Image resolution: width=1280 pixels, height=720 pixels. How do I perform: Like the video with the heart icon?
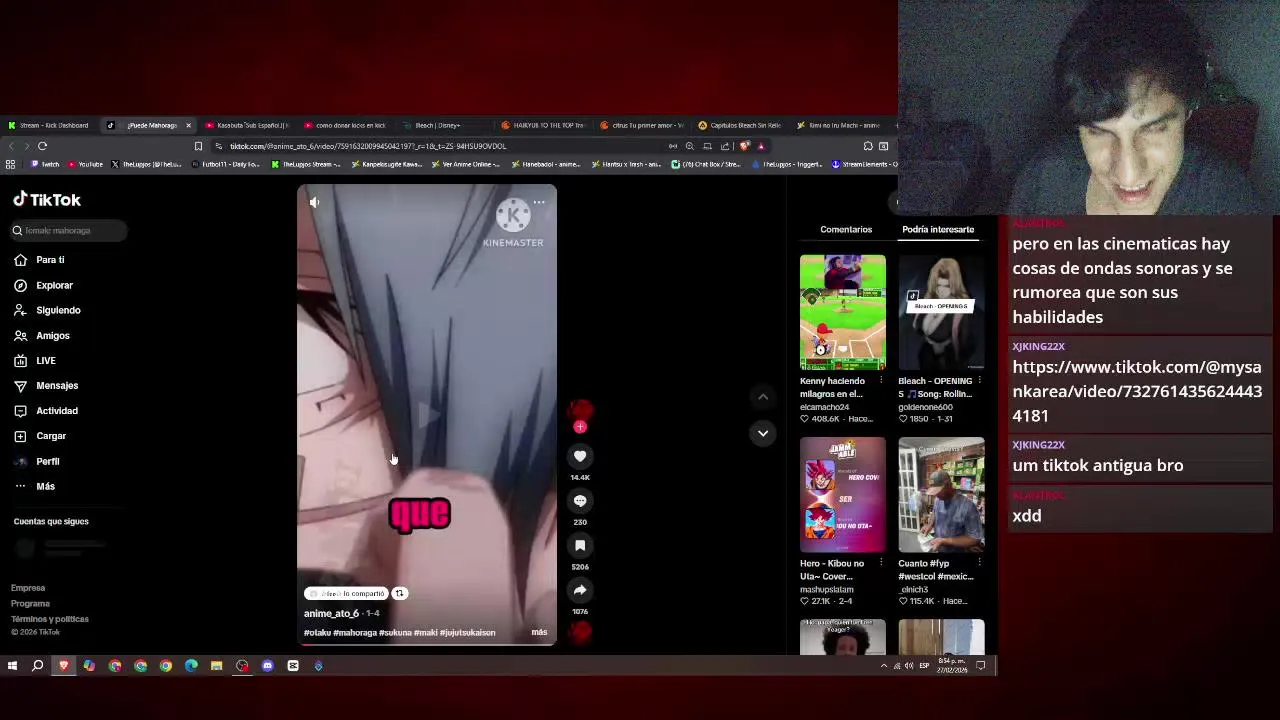click(x=580, y=456)
